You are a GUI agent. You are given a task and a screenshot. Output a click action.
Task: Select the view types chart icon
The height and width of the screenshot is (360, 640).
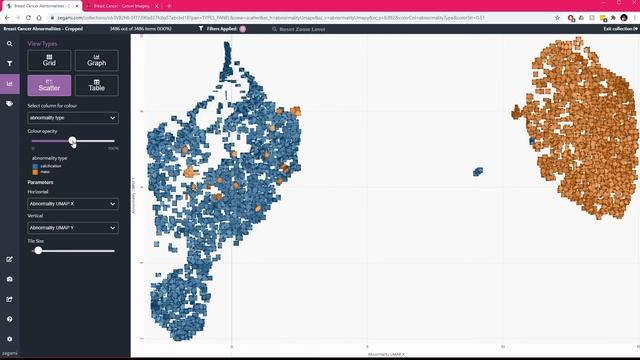tap(9, 84)
